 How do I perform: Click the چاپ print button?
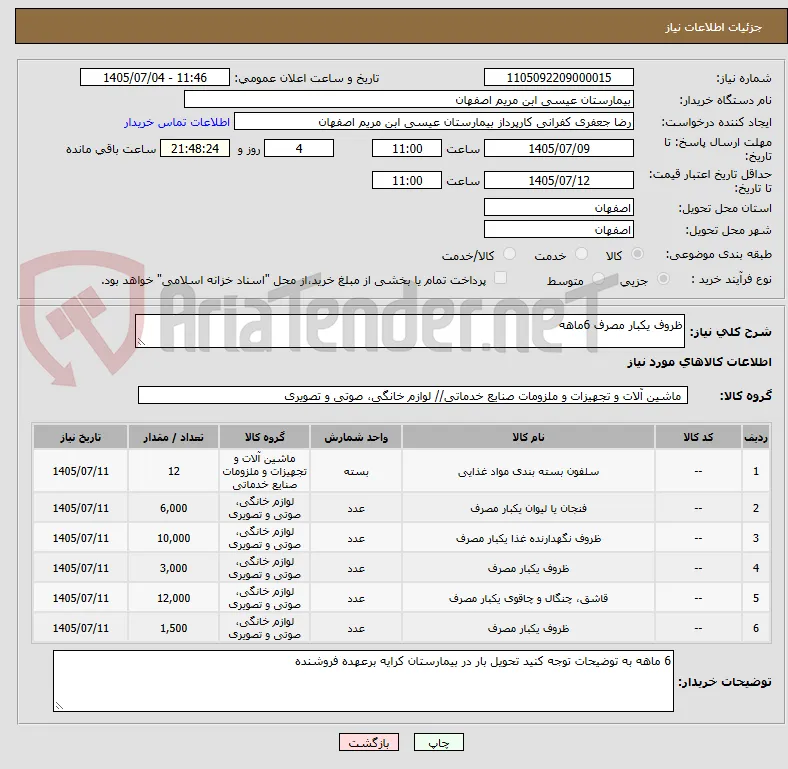(x=439, y=742)
